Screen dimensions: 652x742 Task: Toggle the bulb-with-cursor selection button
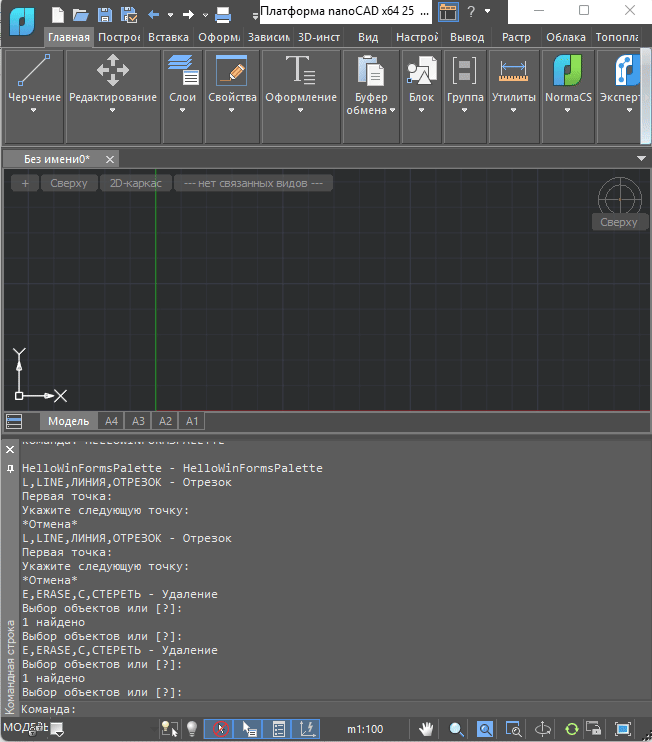pyautogui.click(x=169, y=729)
